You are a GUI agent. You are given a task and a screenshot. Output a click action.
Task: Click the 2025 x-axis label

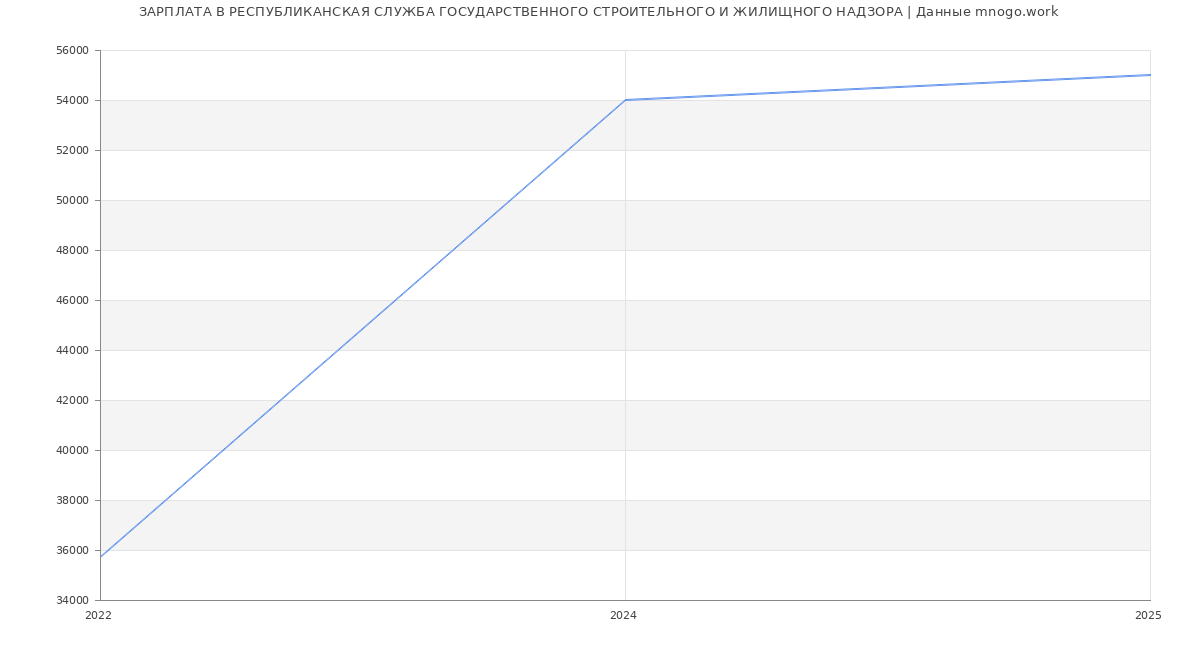1148,616
